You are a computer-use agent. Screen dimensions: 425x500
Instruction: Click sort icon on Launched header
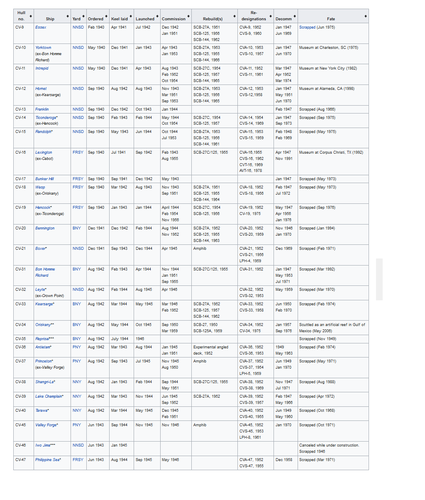[x=157, y=16]
